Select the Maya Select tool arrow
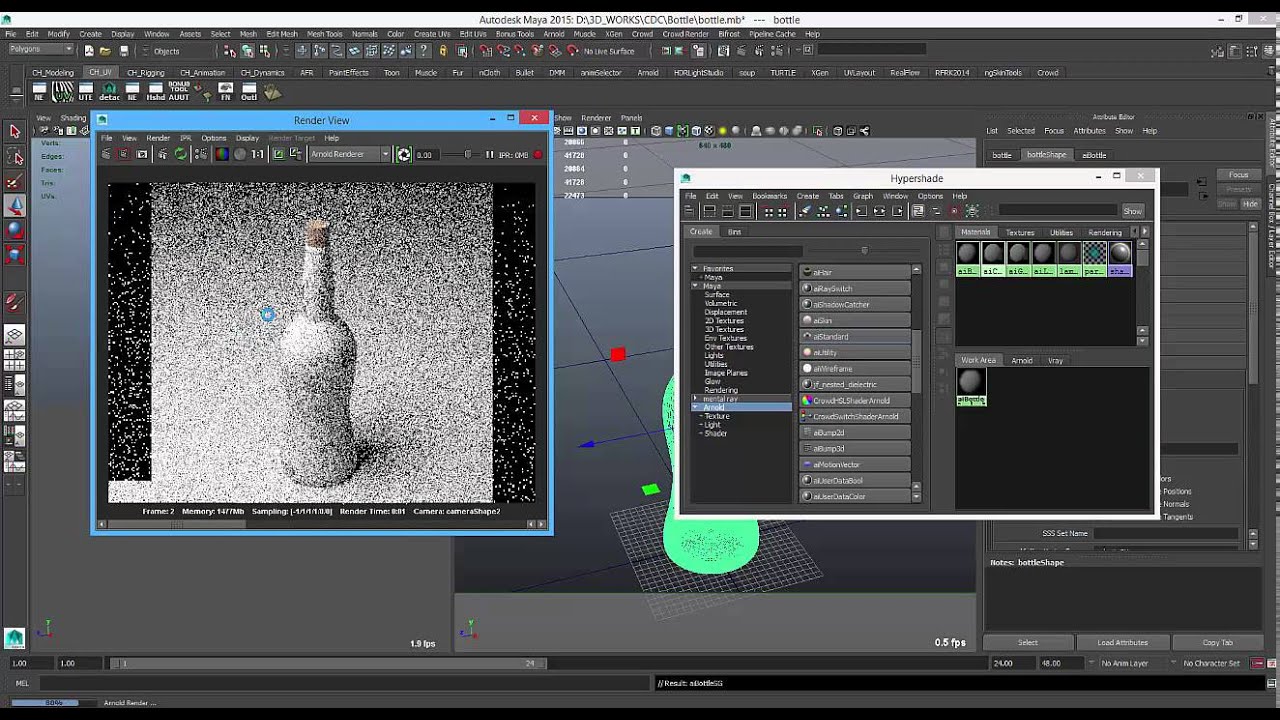1280x720 pixels. [x=14, y=131]
